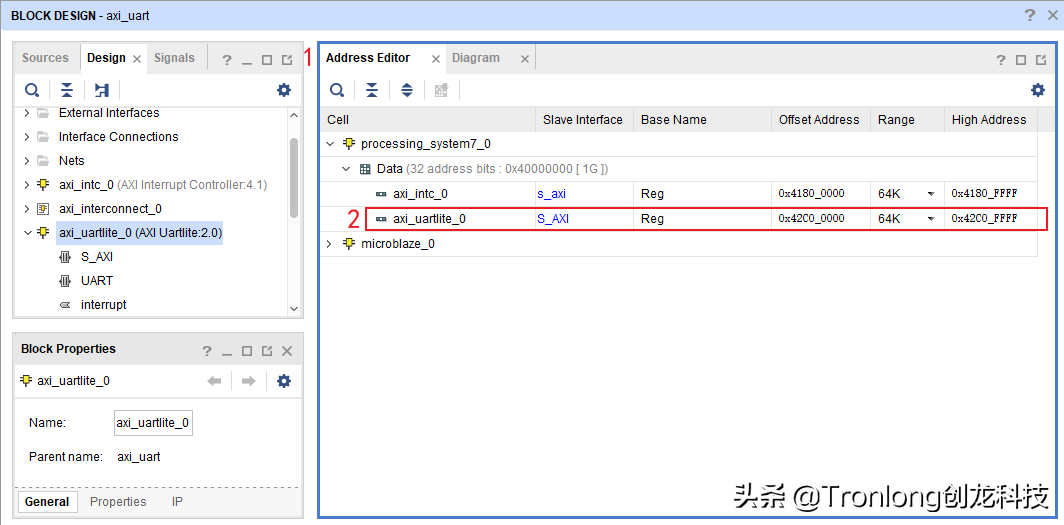Click the Design tree vertical scrollbar
The image size is (1064, 525).
pos(294,177)
